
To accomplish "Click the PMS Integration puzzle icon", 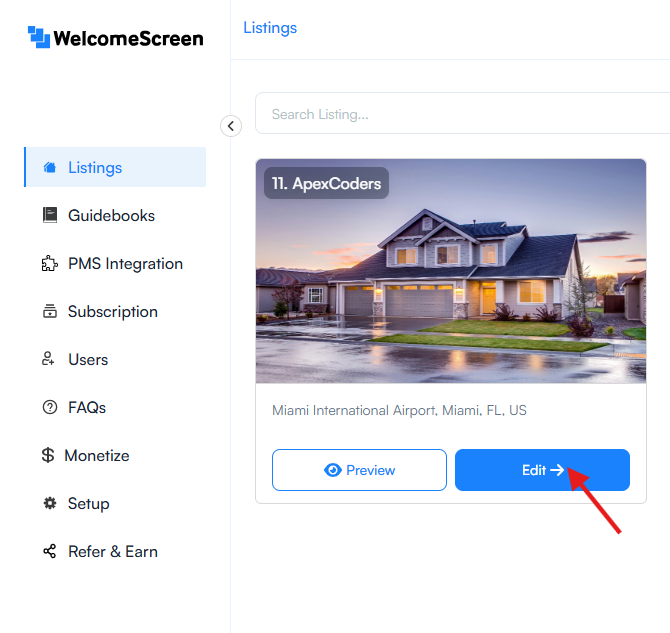I will coord(50,263).
